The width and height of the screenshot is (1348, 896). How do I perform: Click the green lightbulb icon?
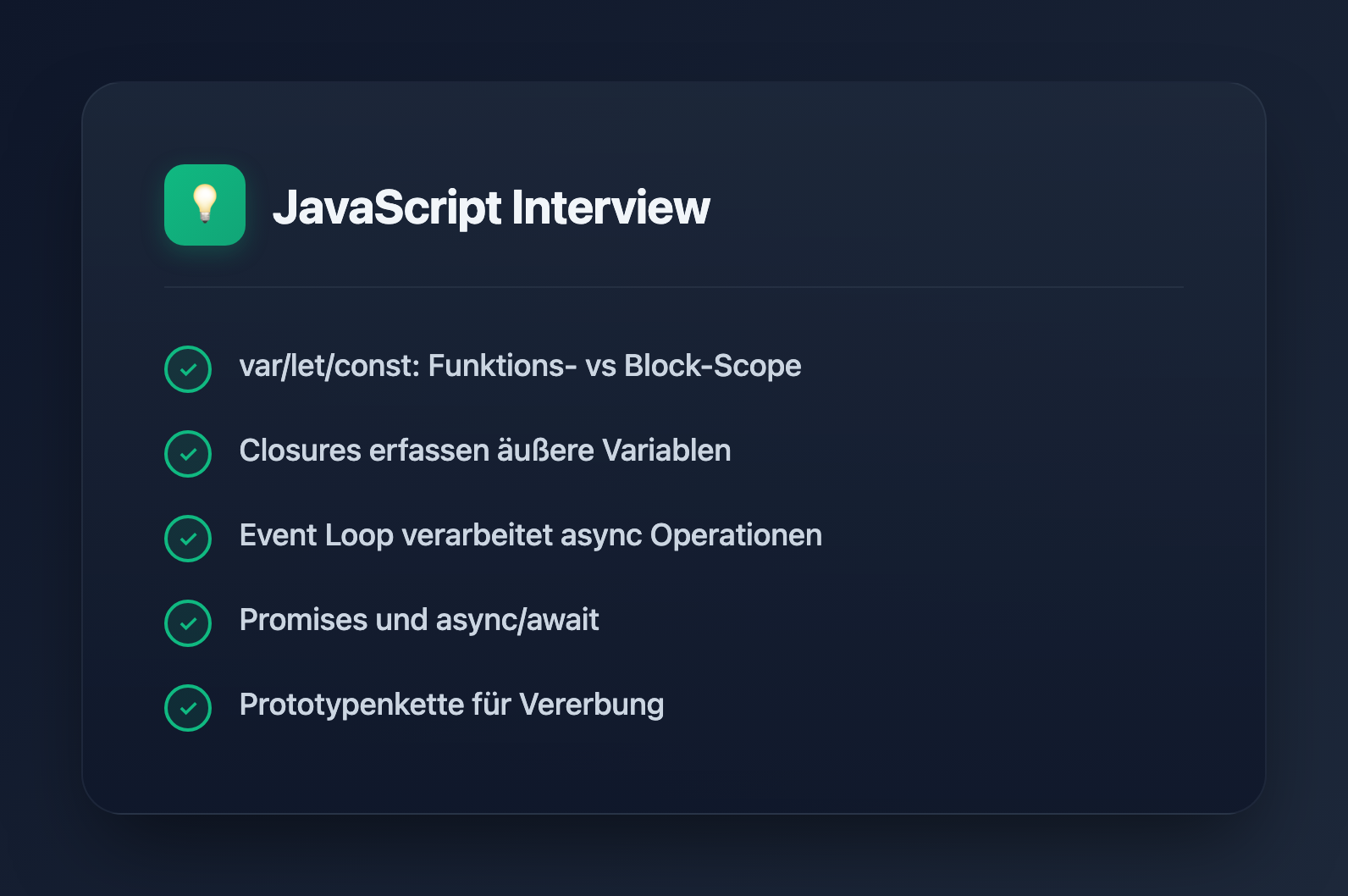click(205, 205)
